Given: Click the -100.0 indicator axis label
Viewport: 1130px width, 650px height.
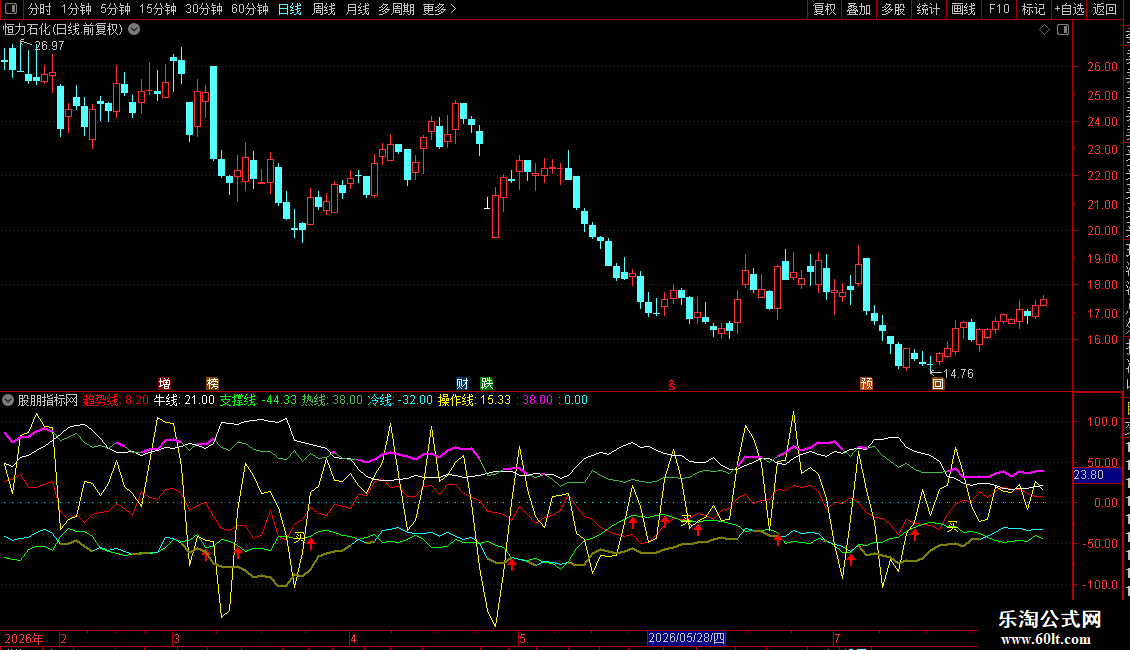Looking at the screenshot, I should 1101,584.
